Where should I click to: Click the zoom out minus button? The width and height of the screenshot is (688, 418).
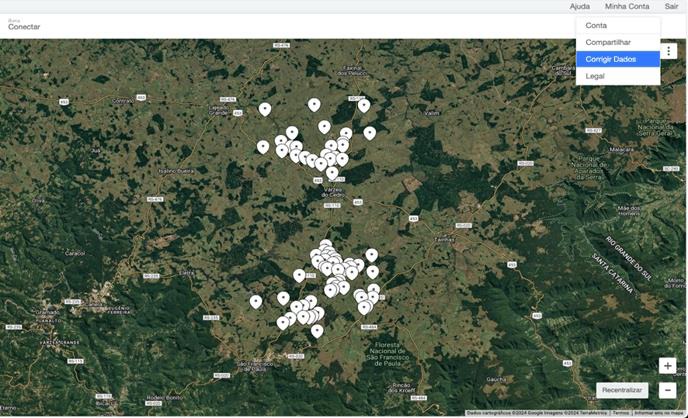coord(667,390)
